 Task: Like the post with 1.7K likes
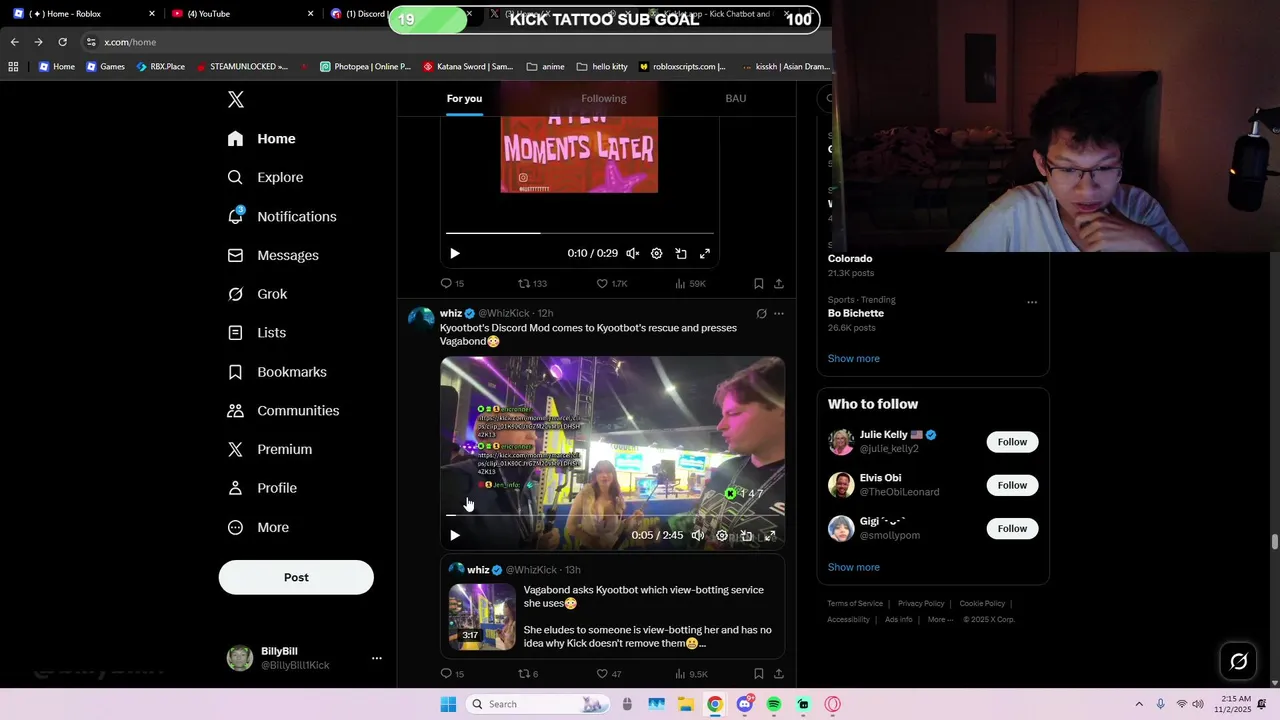pos(612,284)
